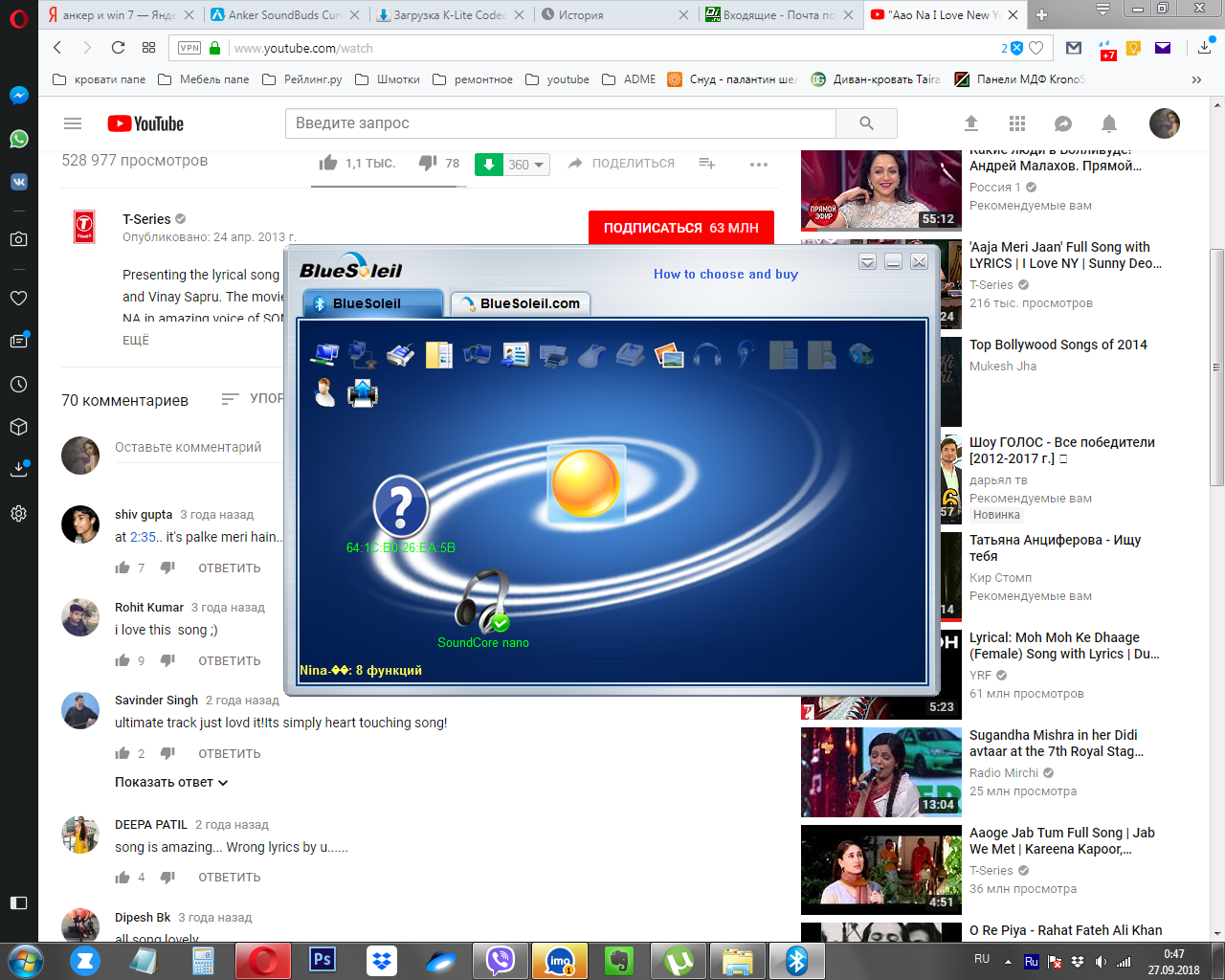Click the Bluetooth Fax service icon

coord(631,355)
